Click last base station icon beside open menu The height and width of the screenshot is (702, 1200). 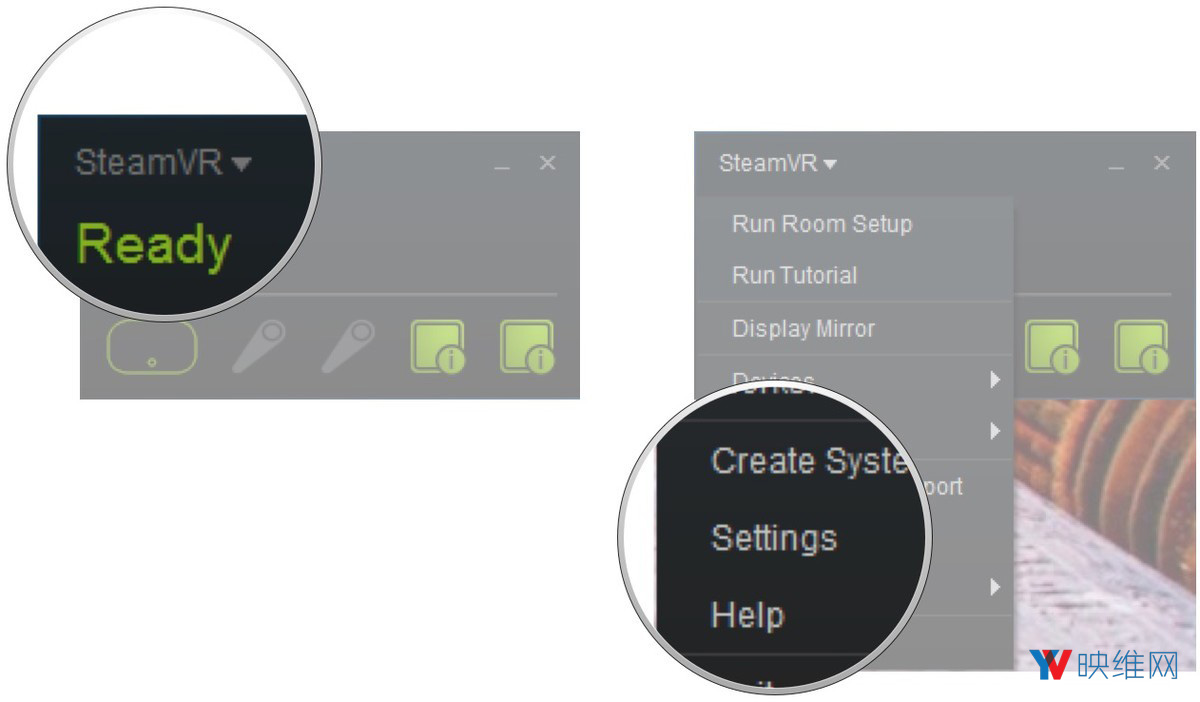click(x=1141, y=346)
